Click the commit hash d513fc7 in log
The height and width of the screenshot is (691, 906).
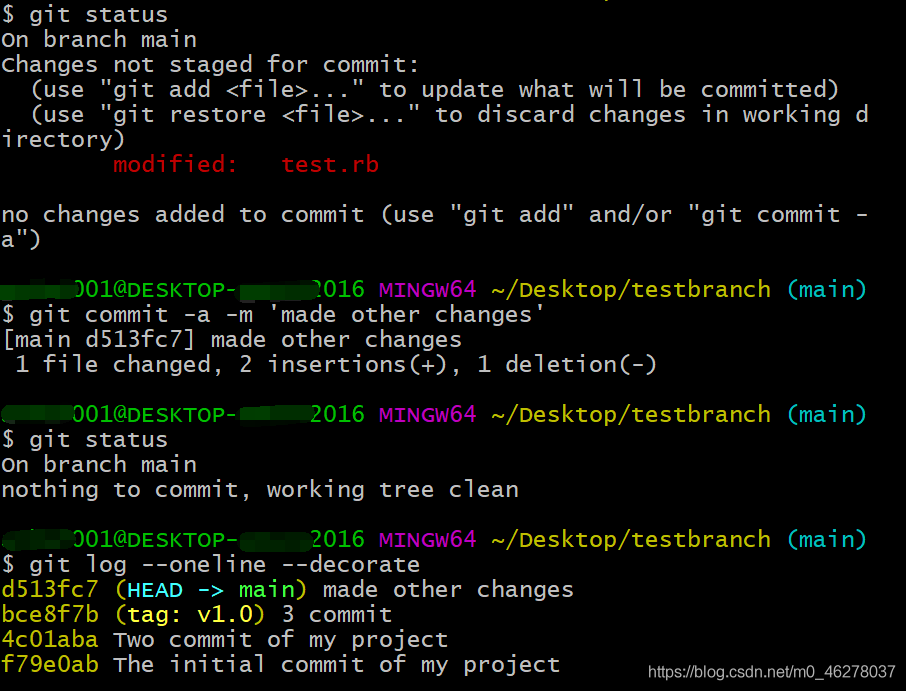tap(50, 589)
